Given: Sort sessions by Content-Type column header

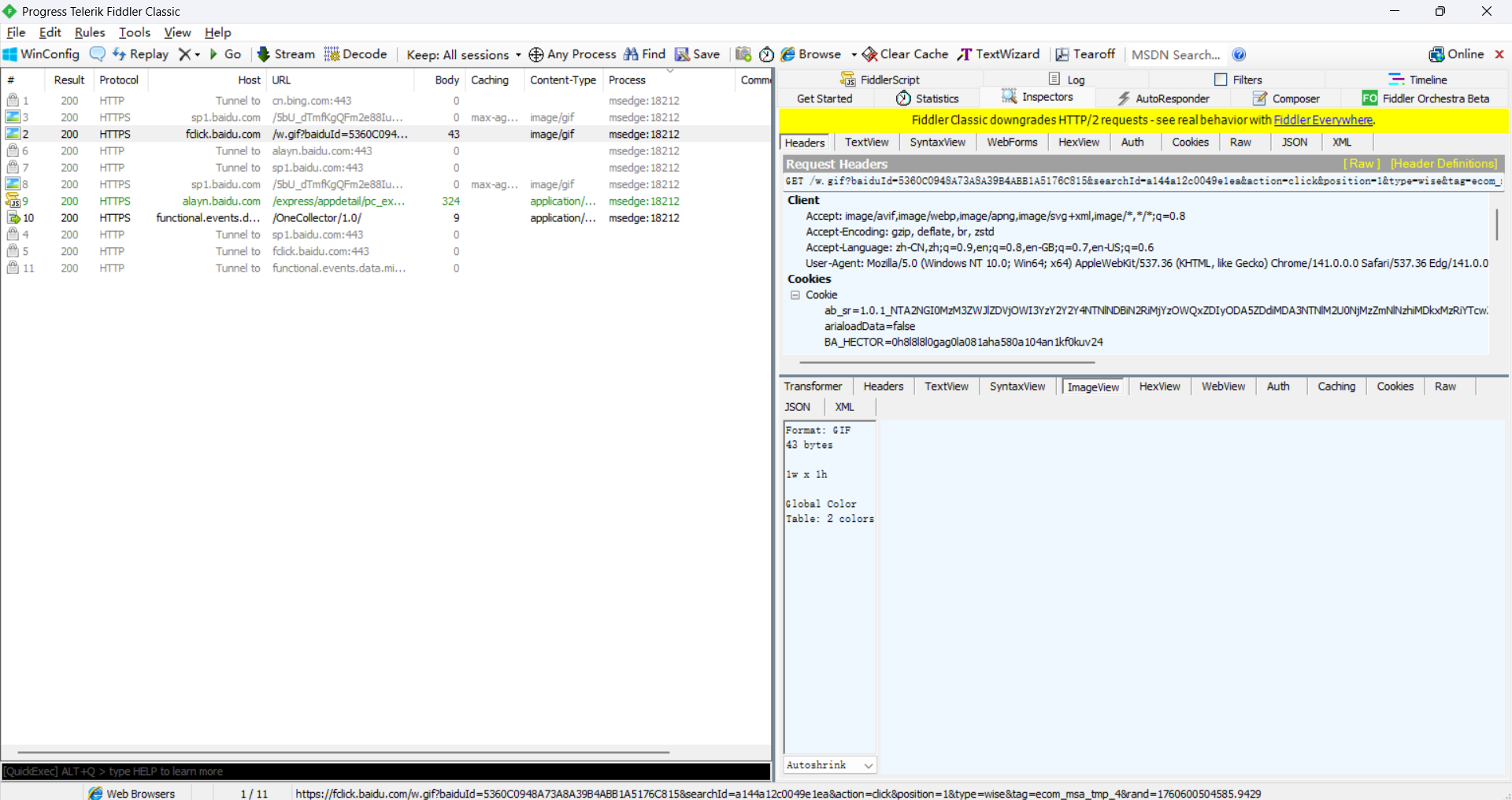Looking at the screenshot, I should 563,80.
